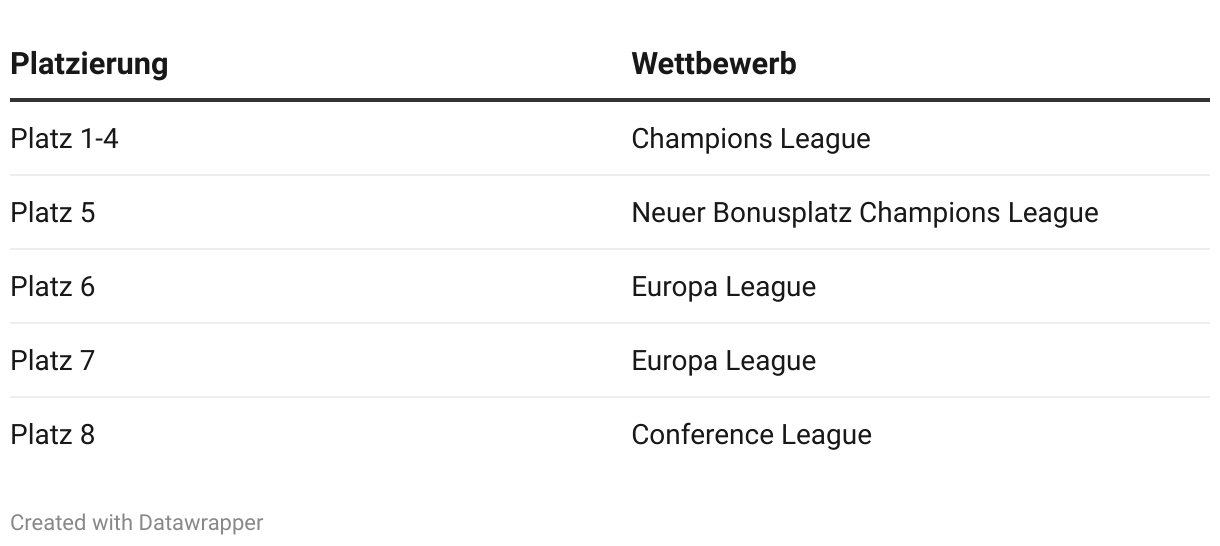Select the Platz 6 cell

click(x=53, y=287)
